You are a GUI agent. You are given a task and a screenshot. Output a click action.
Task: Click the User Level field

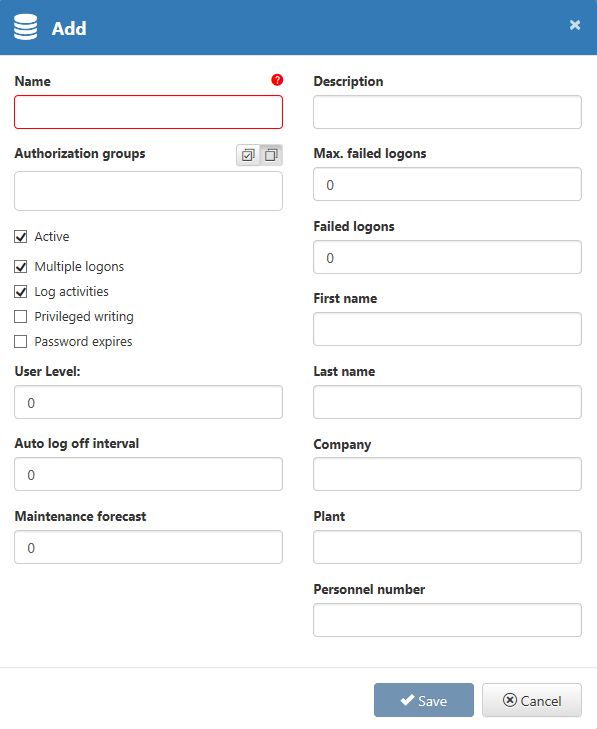pos(148,402)
